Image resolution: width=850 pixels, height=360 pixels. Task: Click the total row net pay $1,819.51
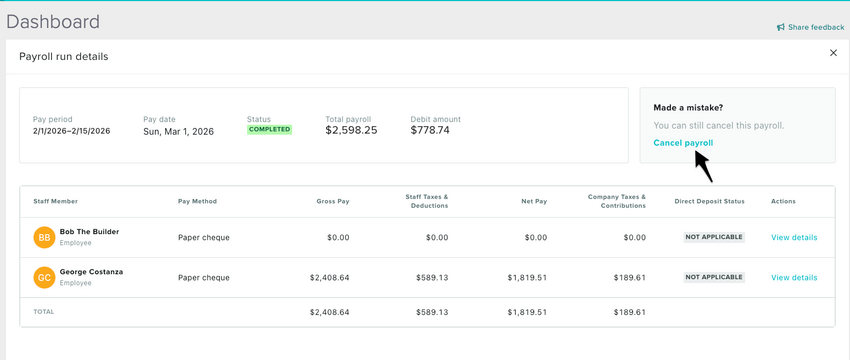[527, 312]
